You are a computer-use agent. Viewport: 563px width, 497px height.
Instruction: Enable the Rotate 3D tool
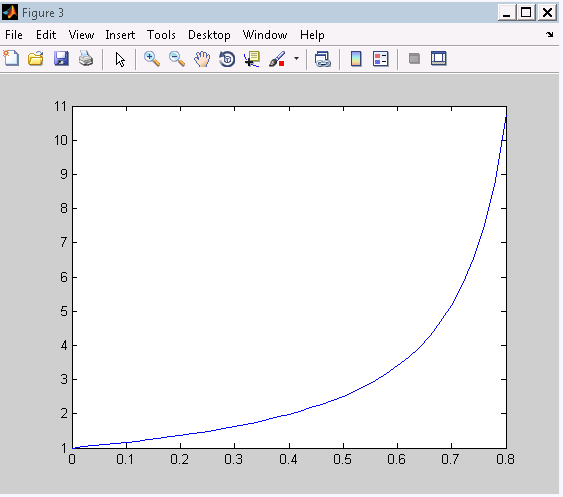tap(227, 59)
